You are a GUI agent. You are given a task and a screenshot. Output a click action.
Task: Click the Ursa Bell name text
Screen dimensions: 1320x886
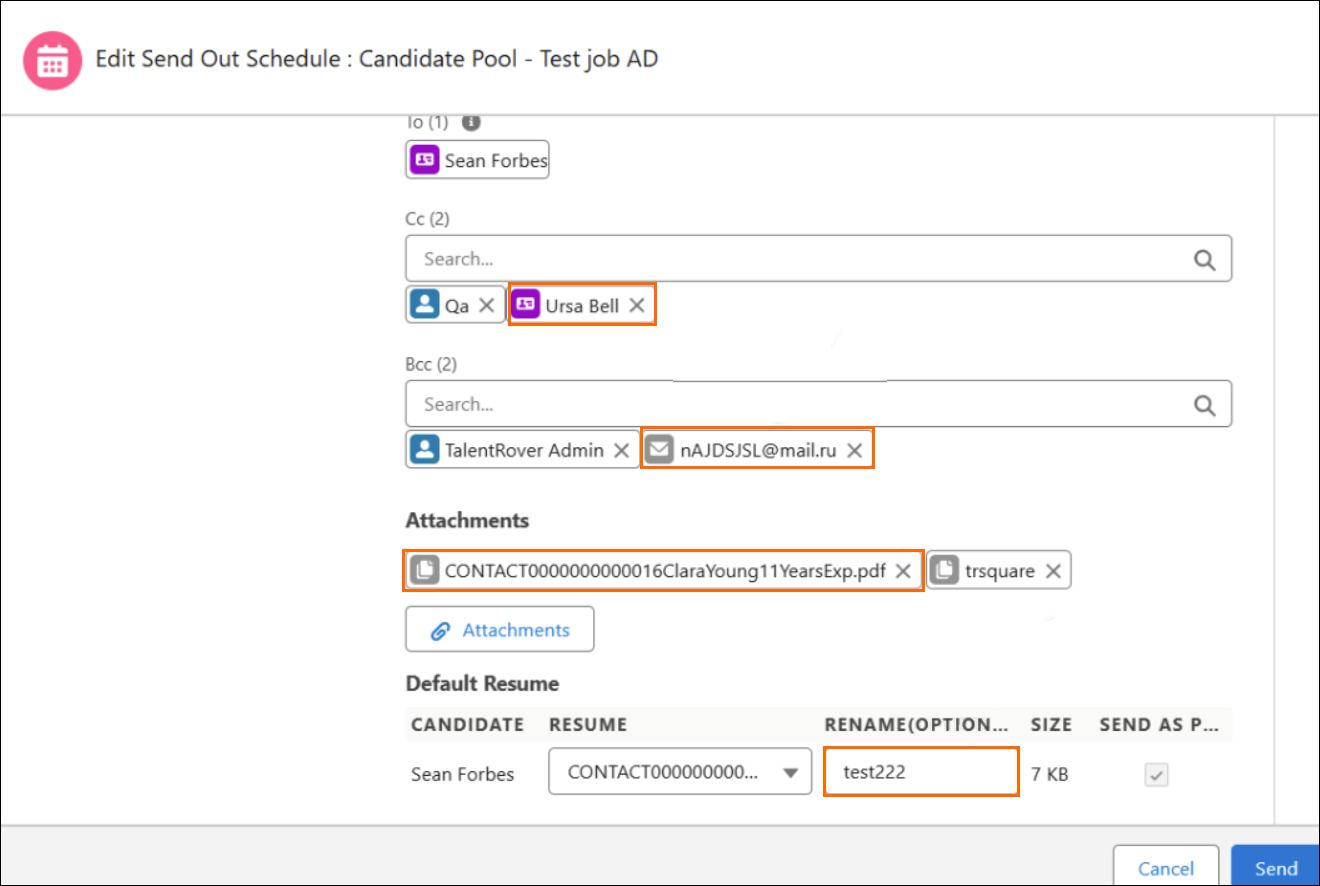pos(582,306)
